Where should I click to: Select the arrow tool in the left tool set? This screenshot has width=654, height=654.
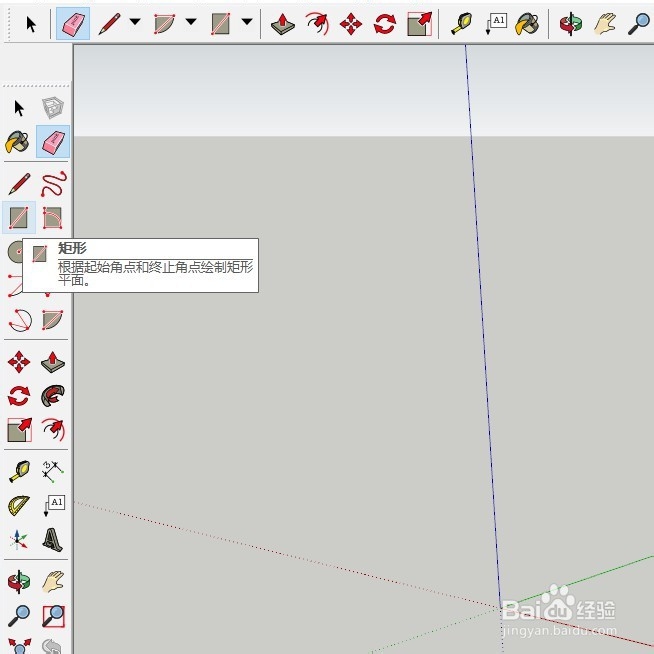(x=19, y=108)
